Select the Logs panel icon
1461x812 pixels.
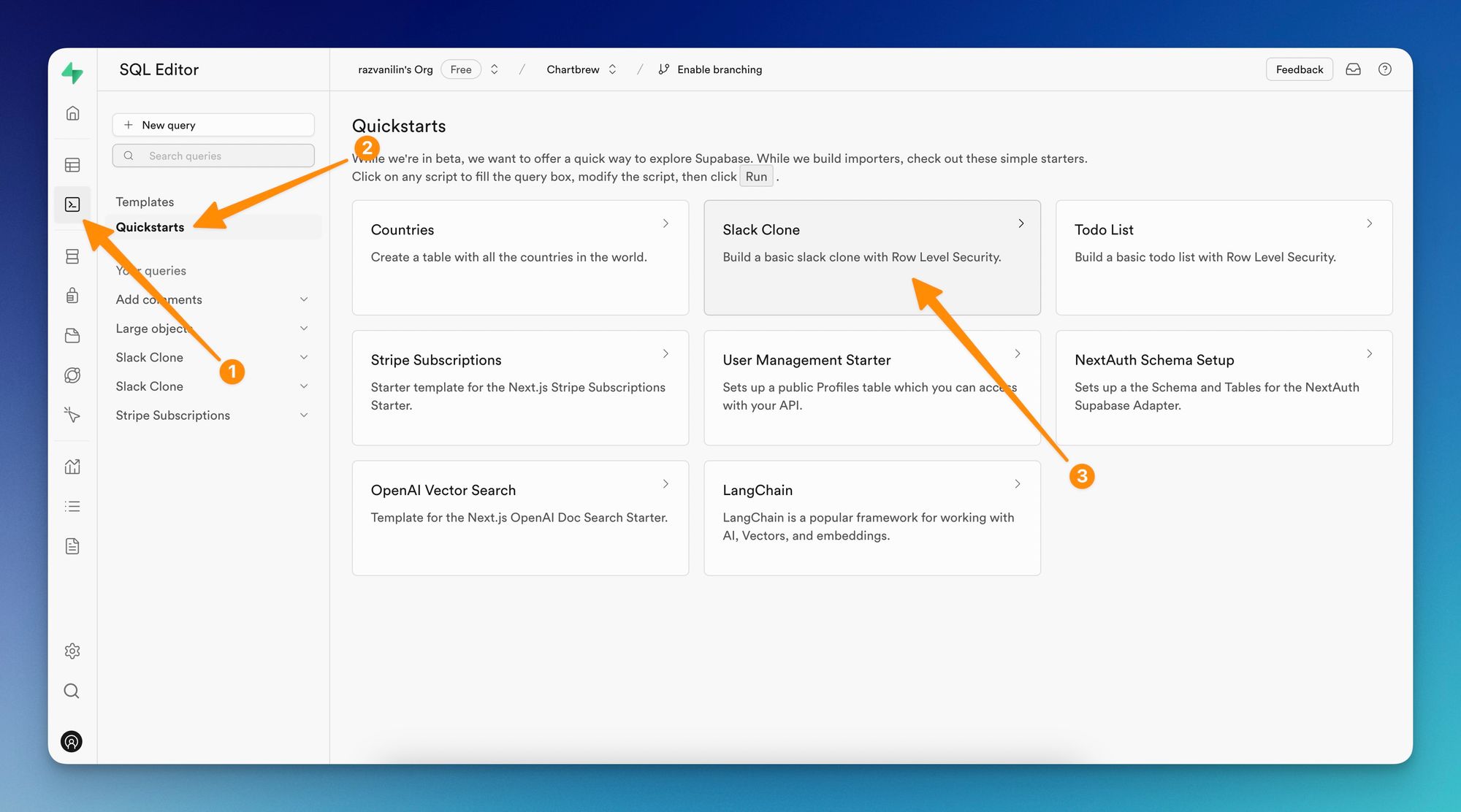click(72, 507)
